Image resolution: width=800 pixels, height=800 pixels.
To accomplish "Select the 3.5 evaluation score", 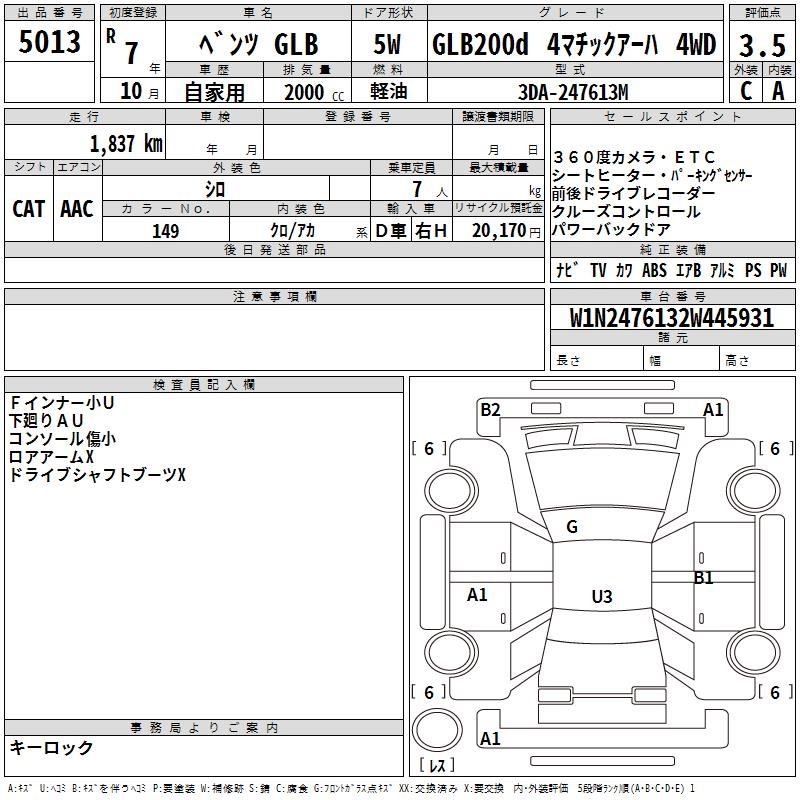I will pyautogui.click(x=761, y=46).
